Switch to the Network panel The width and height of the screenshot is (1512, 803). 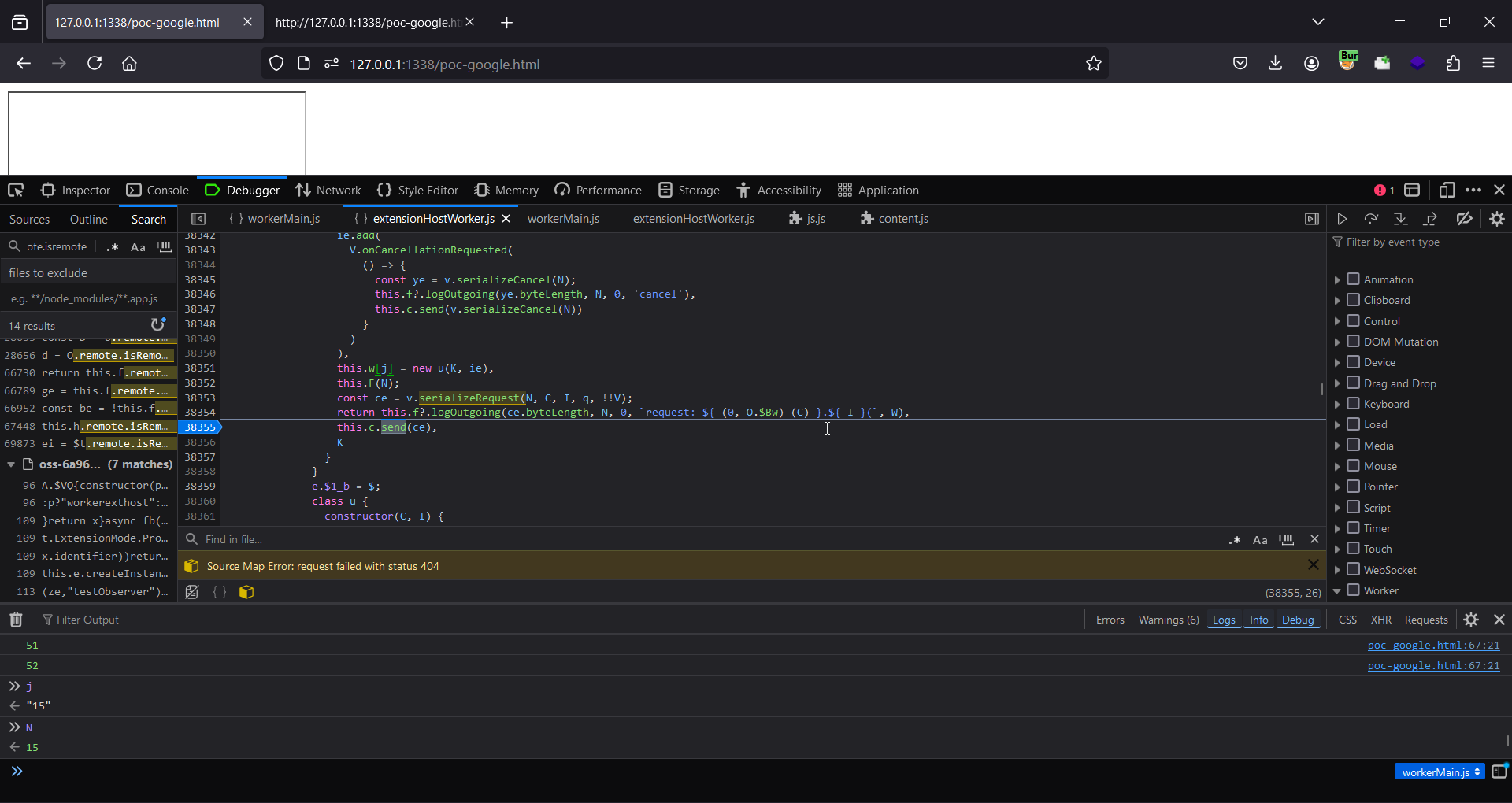pos(328,190)
